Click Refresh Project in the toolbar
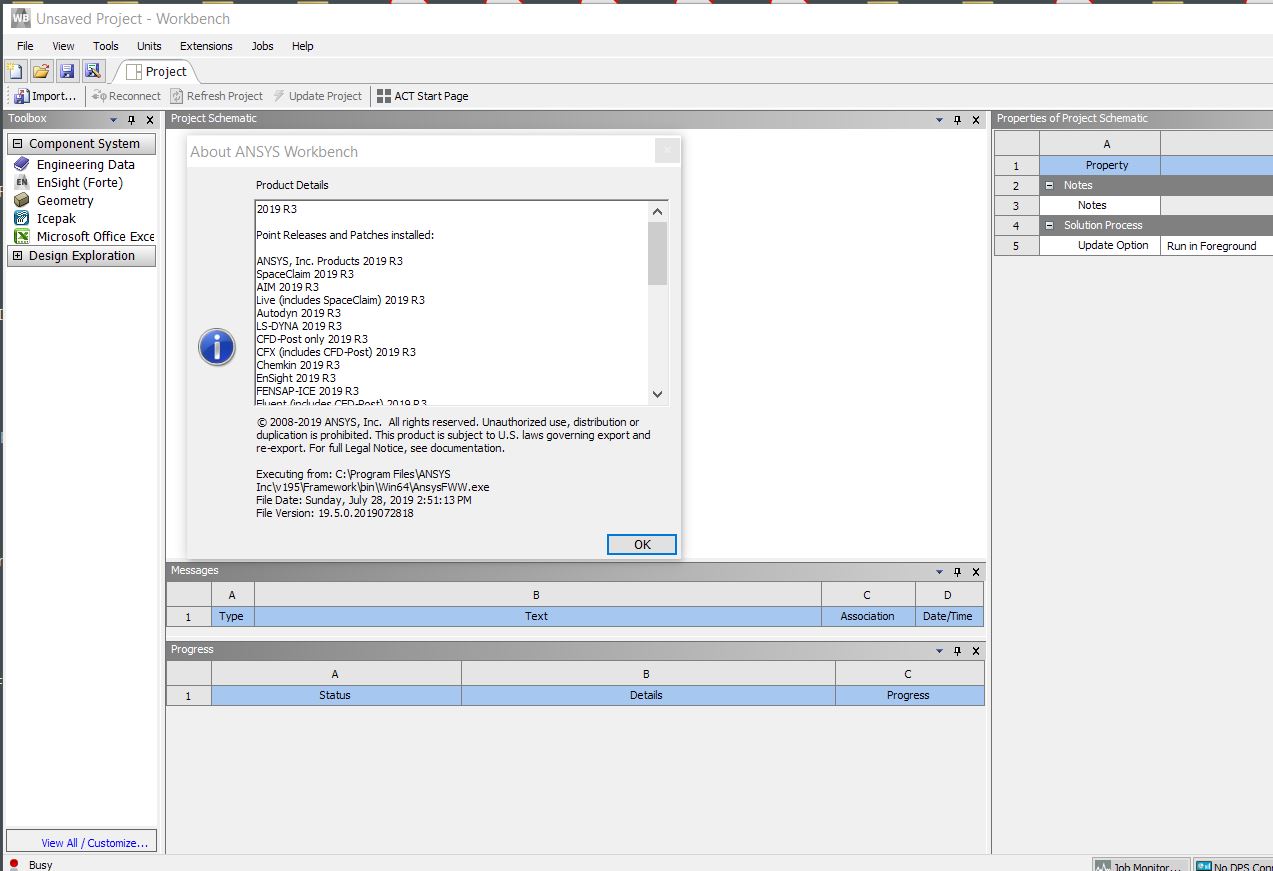This screenshot has height=871, width=1273. (216, 96)
